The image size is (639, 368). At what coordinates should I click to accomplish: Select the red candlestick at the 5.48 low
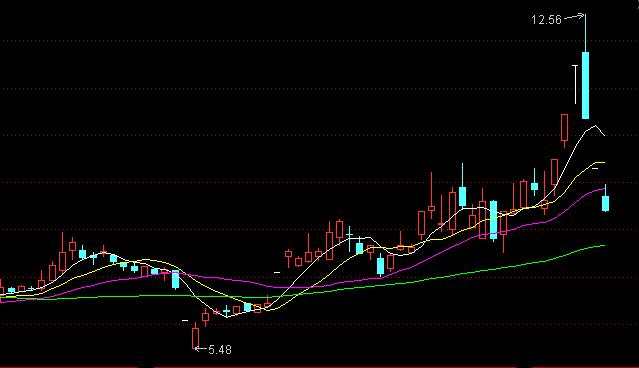(196, 338)
